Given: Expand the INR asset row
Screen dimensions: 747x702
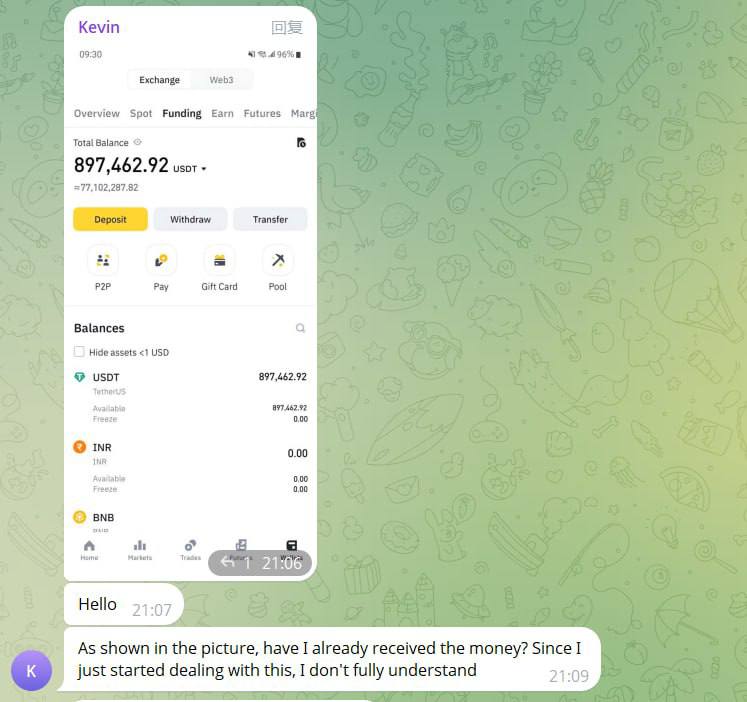Looking at the screenshot, I should coord(190,467).
